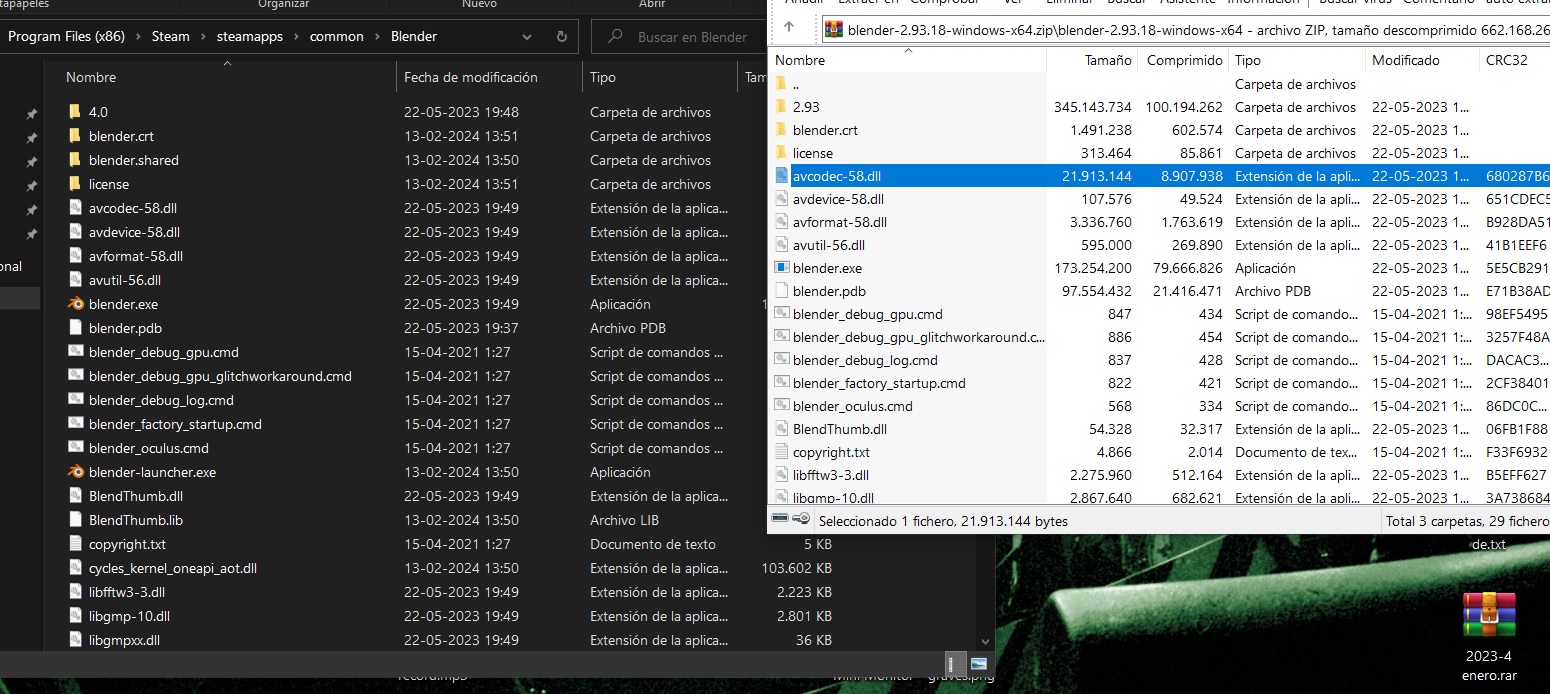Viewport: 1550px width, 694px height.
Task: Click the blender.shared folder icon
Action: tap(75, 160)
